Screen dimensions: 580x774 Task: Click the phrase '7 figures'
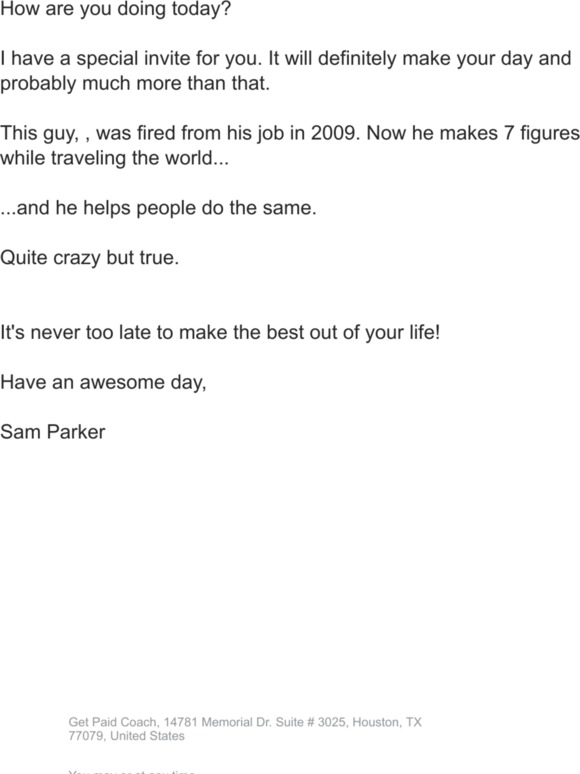[541, 133]
